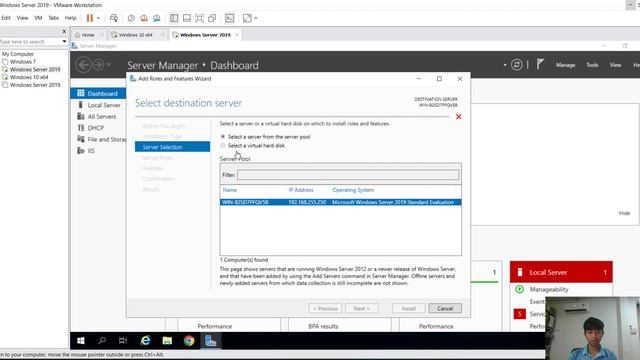Open Task View on taskbar

[x=123, y=340]
